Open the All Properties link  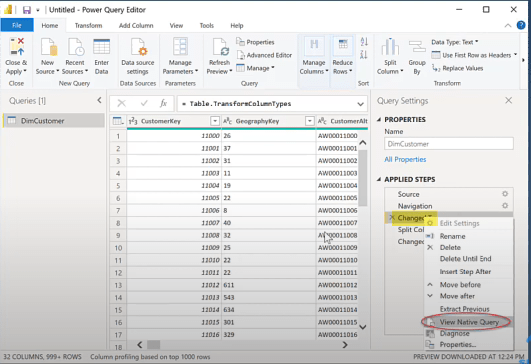405,159
